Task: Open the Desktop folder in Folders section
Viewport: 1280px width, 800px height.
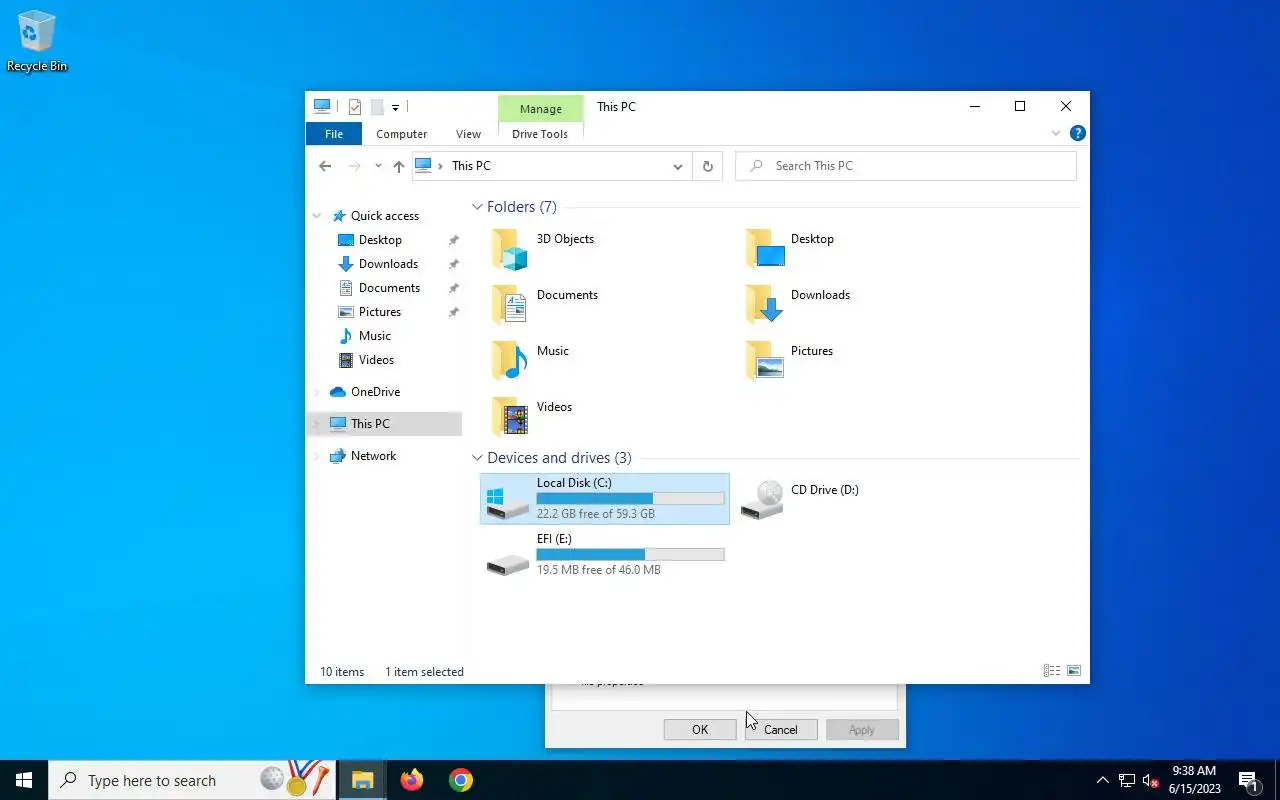Action: point(766,250)
